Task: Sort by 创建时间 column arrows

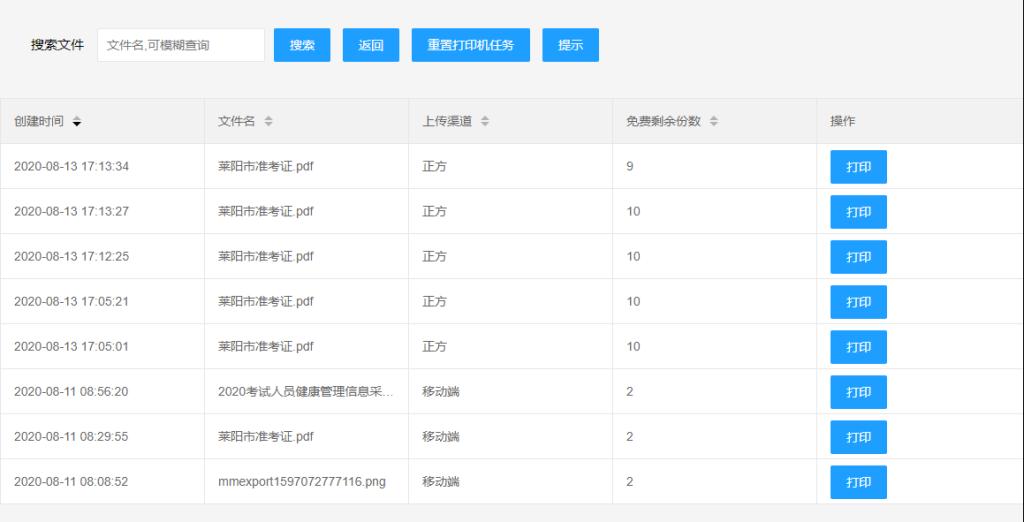Action: pyautogui.click(x=76, y=122)
